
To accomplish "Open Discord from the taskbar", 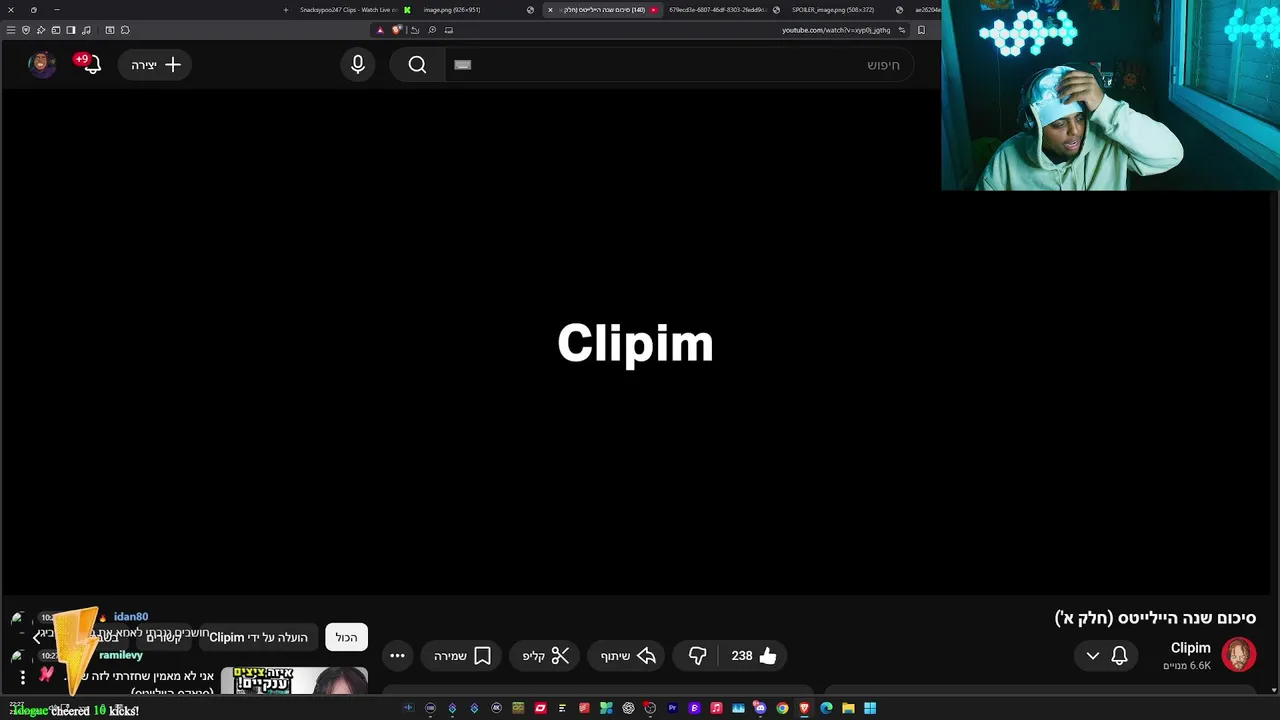I will [x=759, y=708].
